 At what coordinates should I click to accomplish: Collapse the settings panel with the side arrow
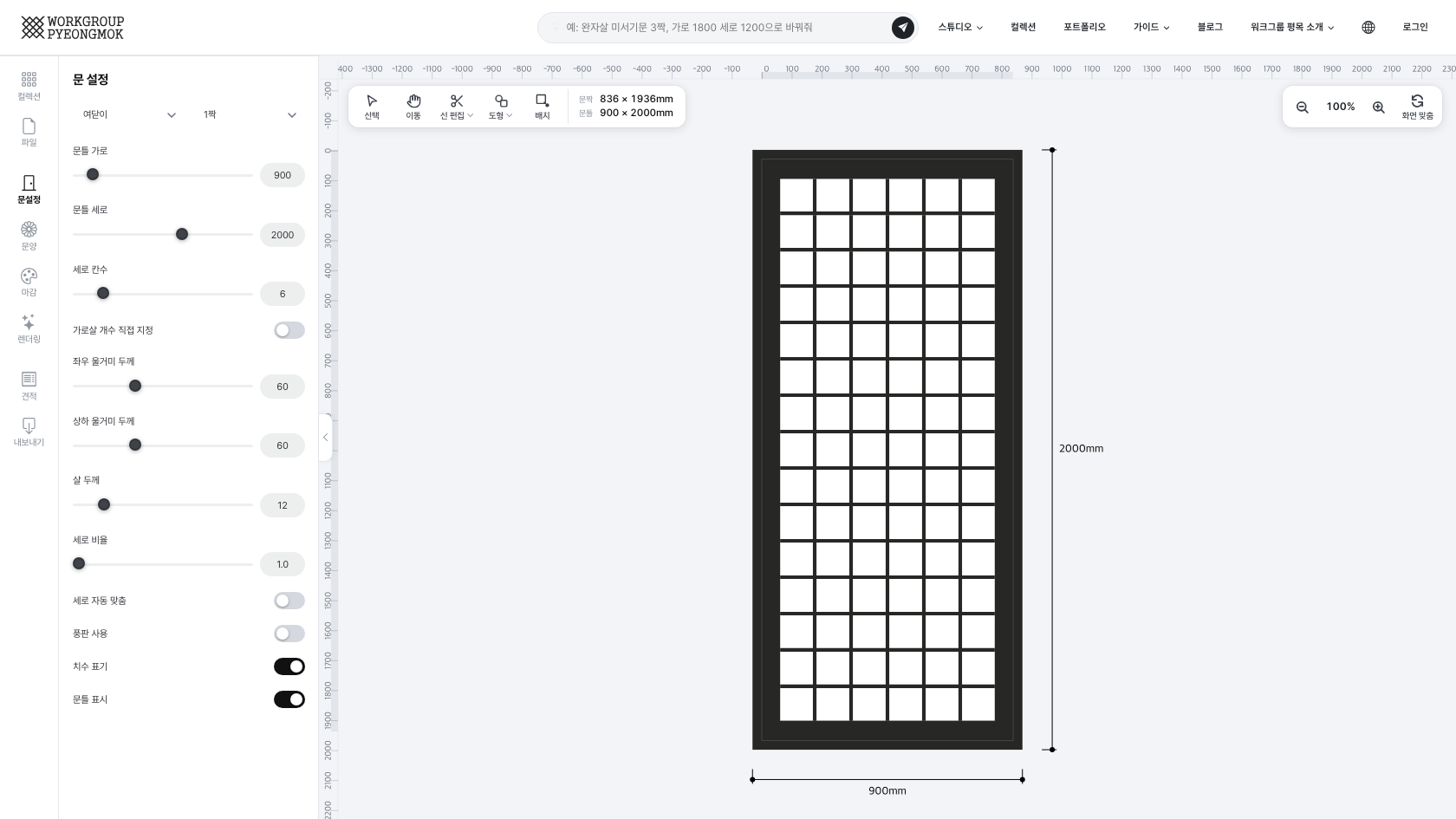coord(325,438)
